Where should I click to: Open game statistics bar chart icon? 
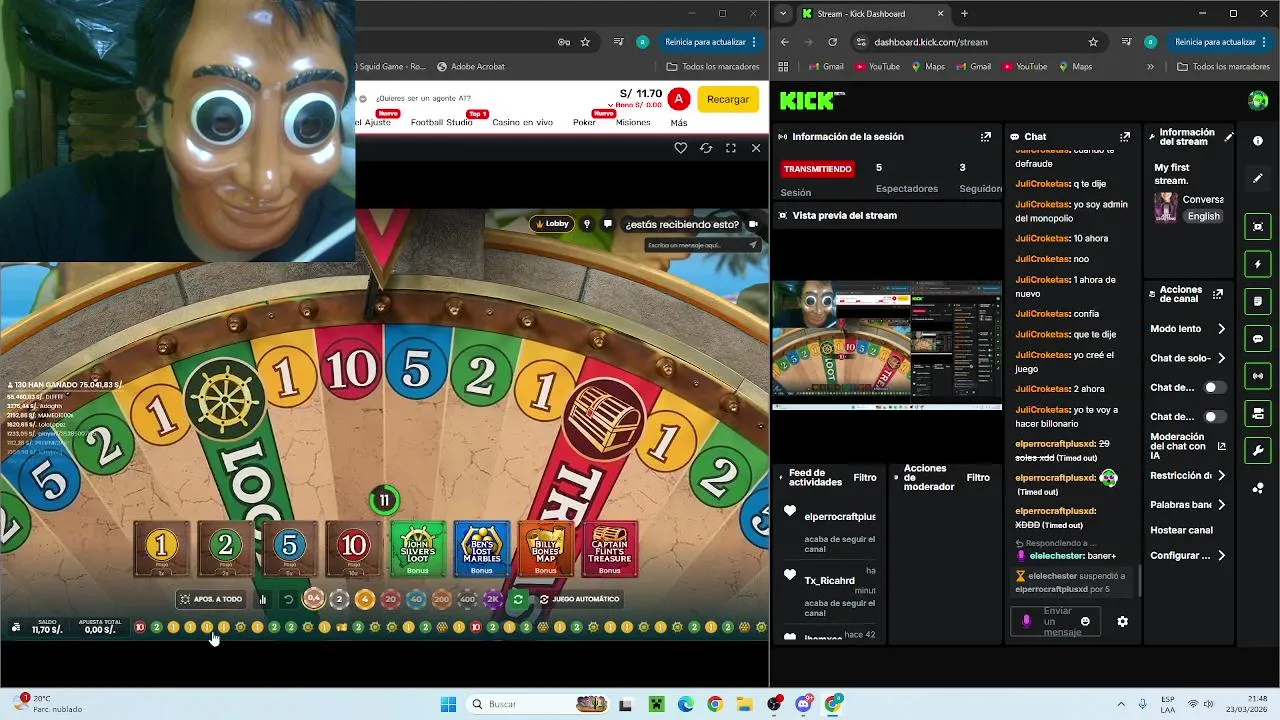[x=263, y=599]
